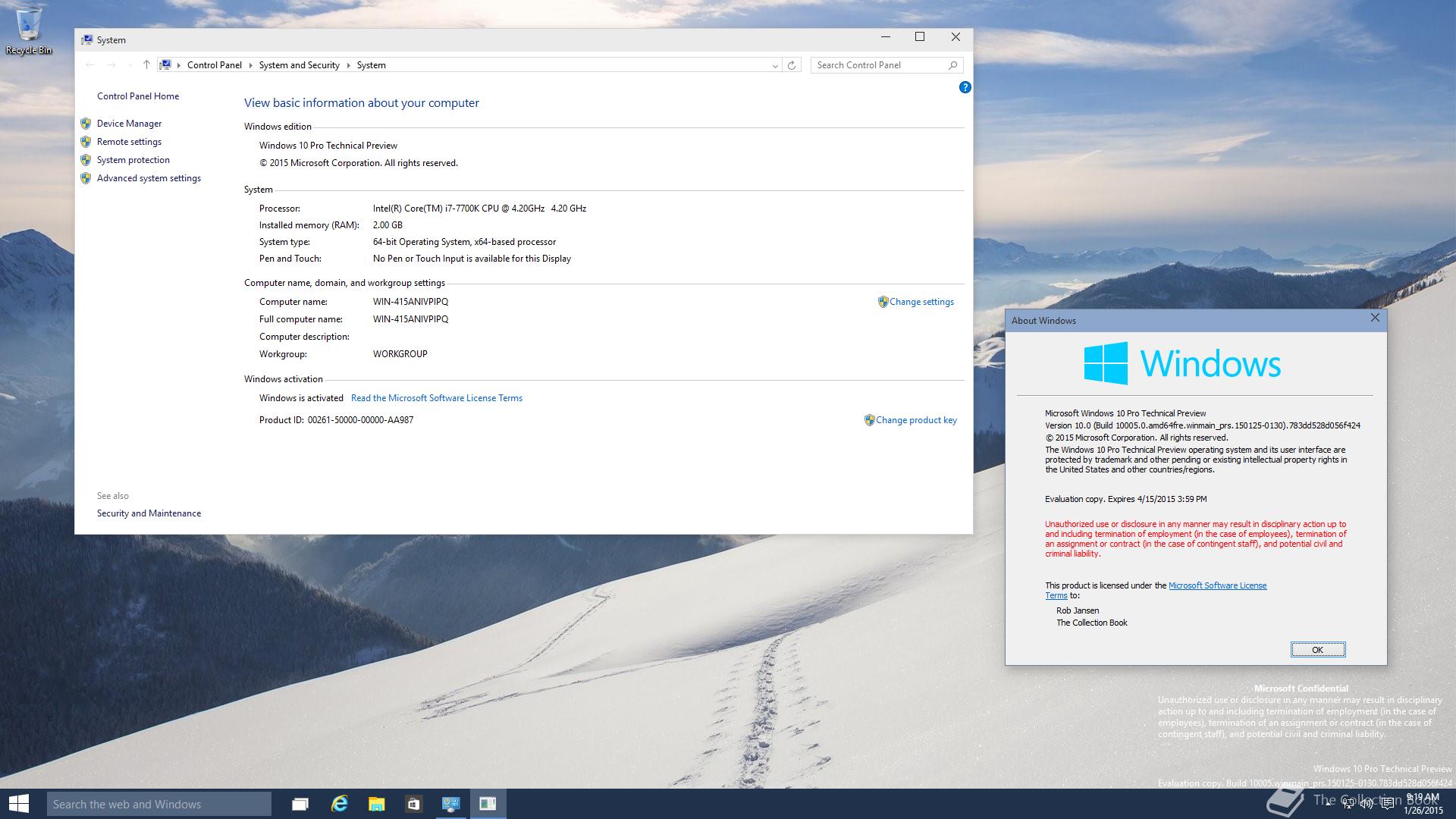Maximize the System window
This screenshot has width=1456, height=819.
click(920, 37)
